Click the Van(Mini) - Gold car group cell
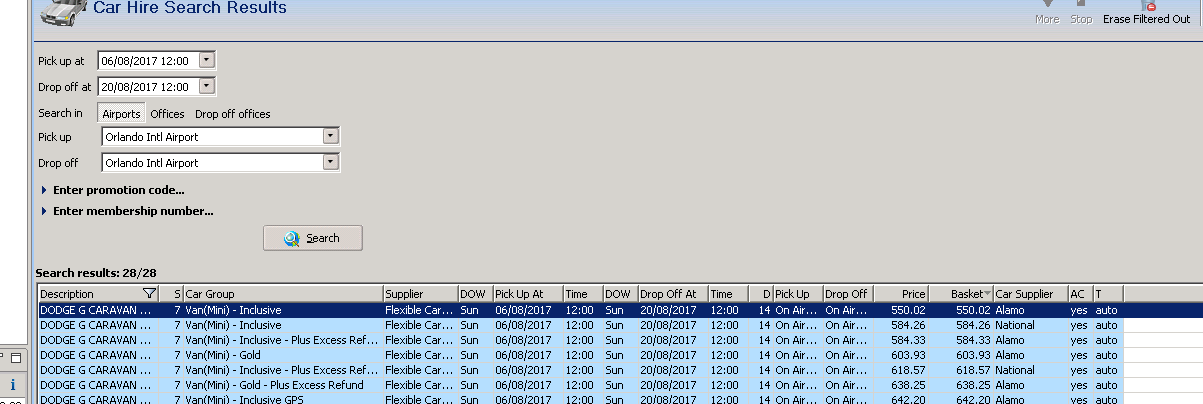Image resolution: width=1203 pixels, height=404 pixels. click(283, 355)
